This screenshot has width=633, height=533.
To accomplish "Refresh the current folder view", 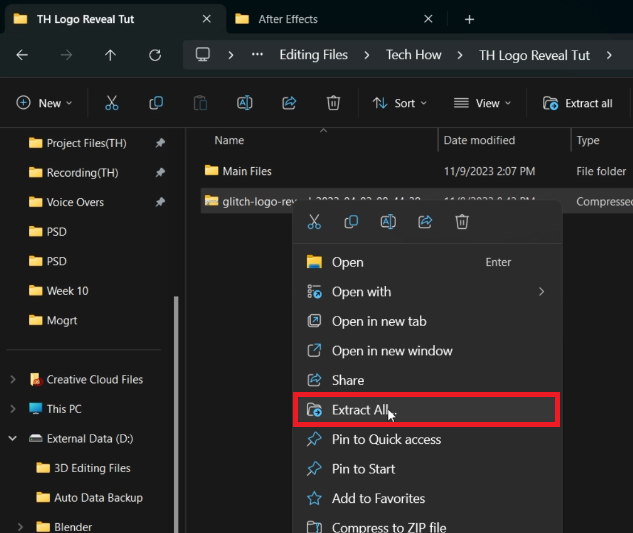I will point(154,55).
